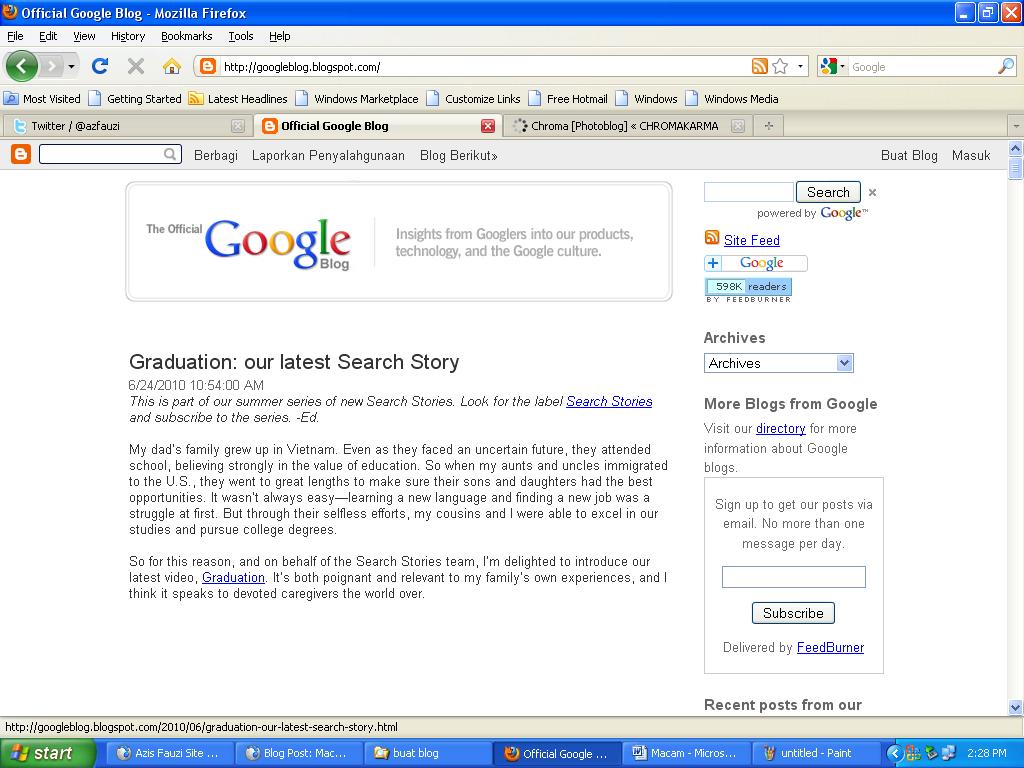This screenshot has height=768, width=1024.
Task: Open the Help menu
Action: click(x=280, y=36)
